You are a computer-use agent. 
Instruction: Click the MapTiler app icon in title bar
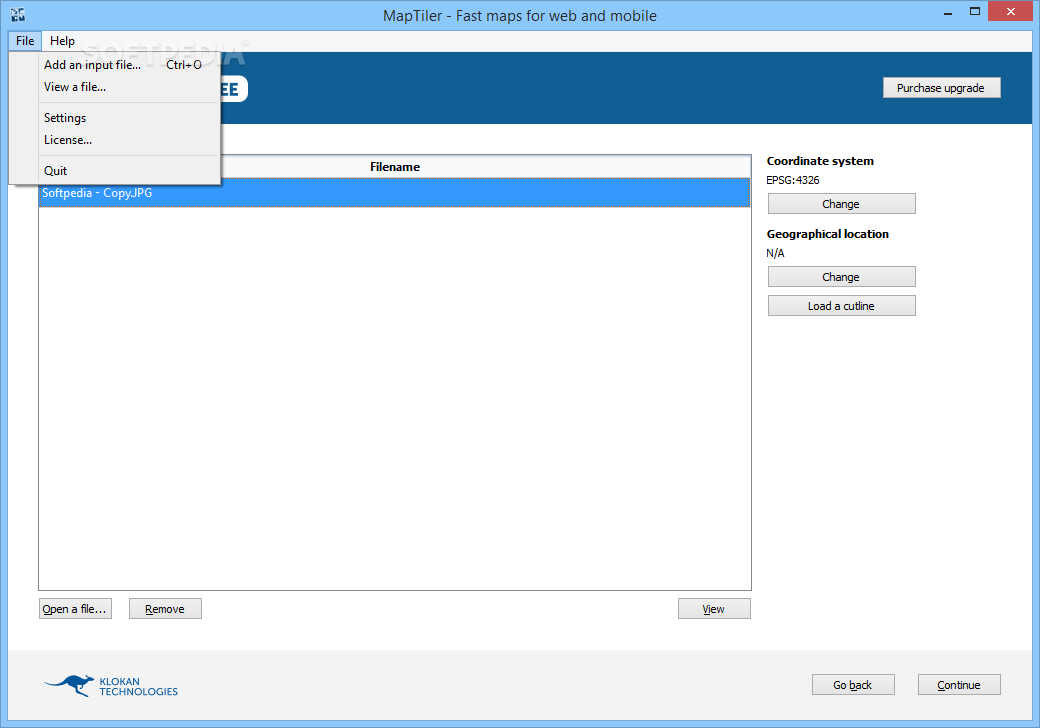(18, 15)
